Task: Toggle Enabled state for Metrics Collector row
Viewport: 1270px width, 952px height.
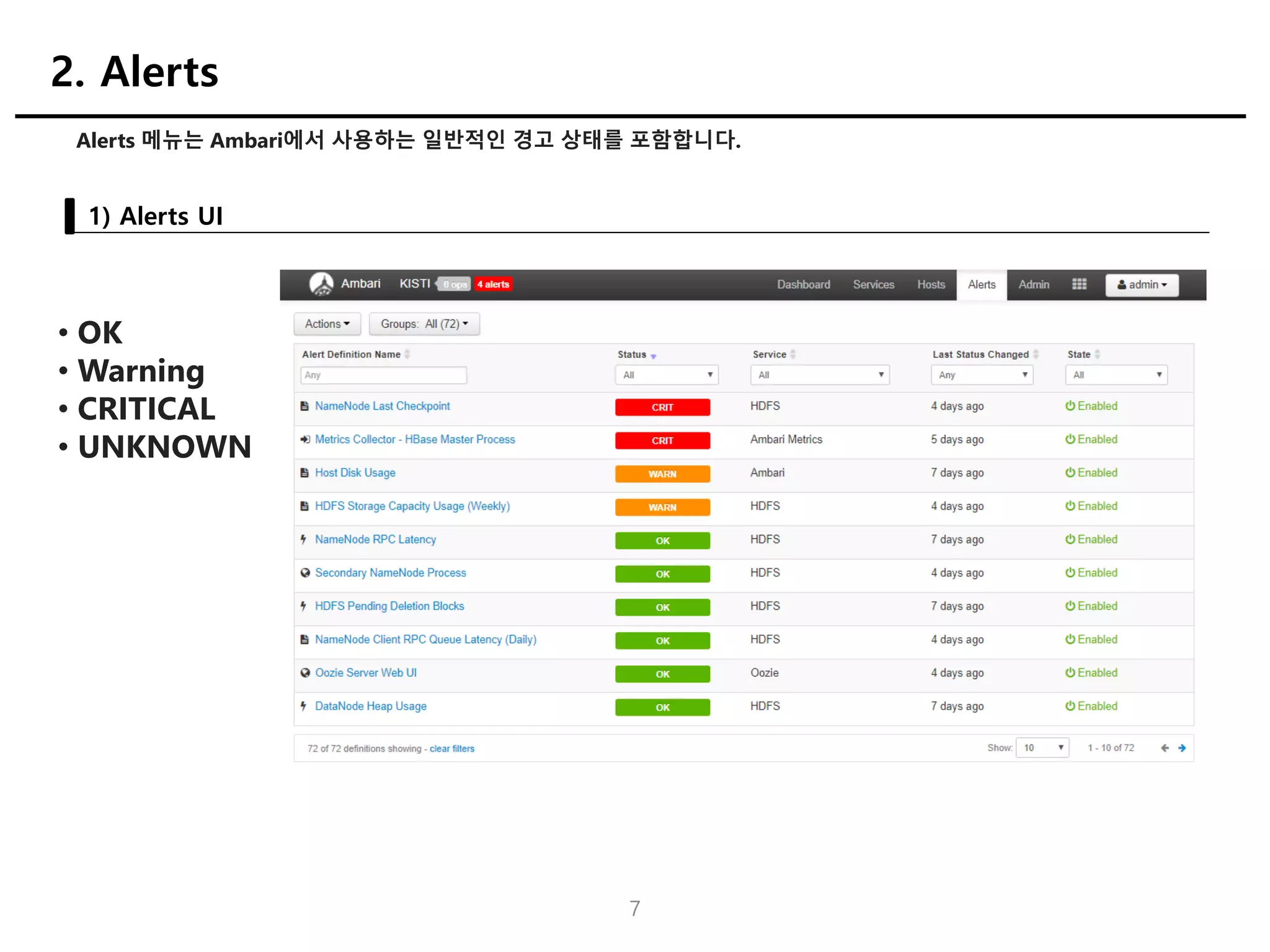Action: tap(1091, 439)
